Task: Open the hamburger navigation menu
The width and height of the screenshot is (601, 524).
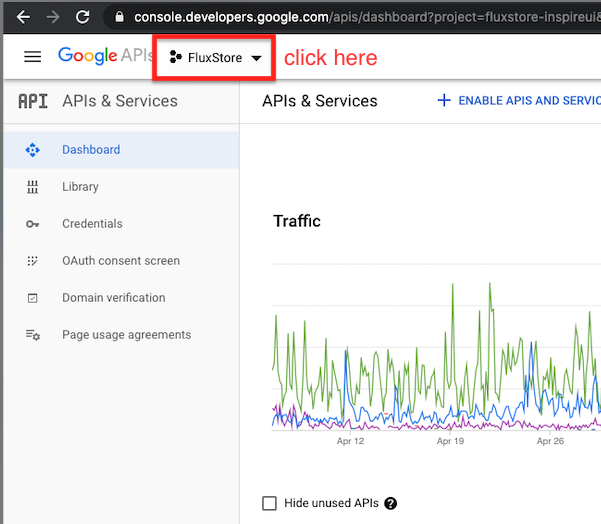Action: (x=33, y=57)
